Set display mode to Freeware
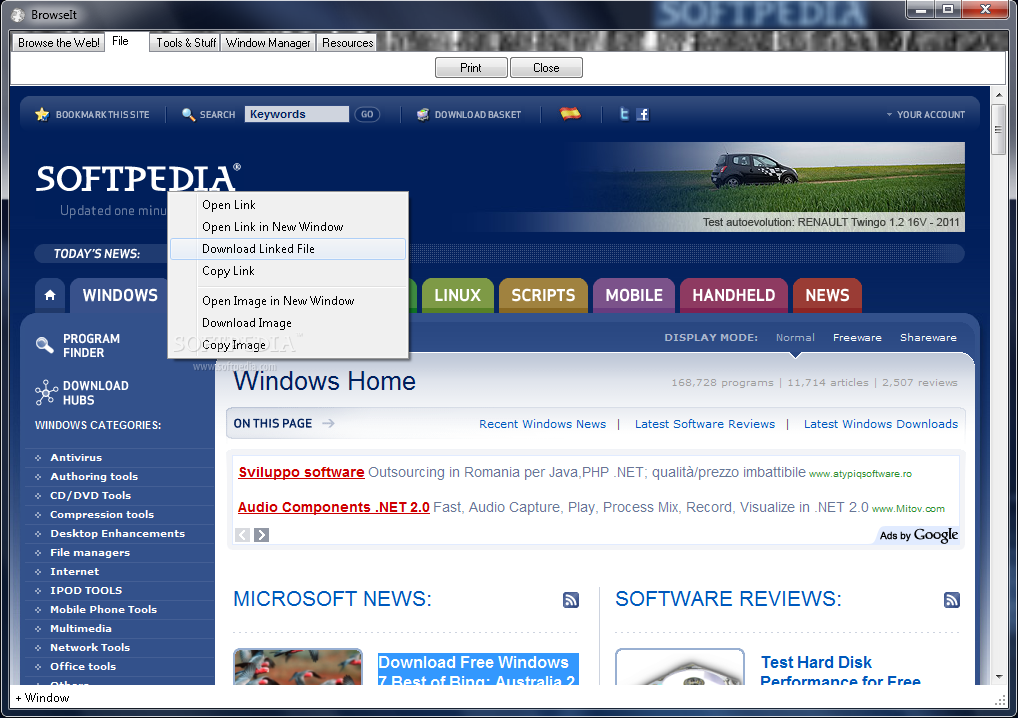 coord(857,338)
